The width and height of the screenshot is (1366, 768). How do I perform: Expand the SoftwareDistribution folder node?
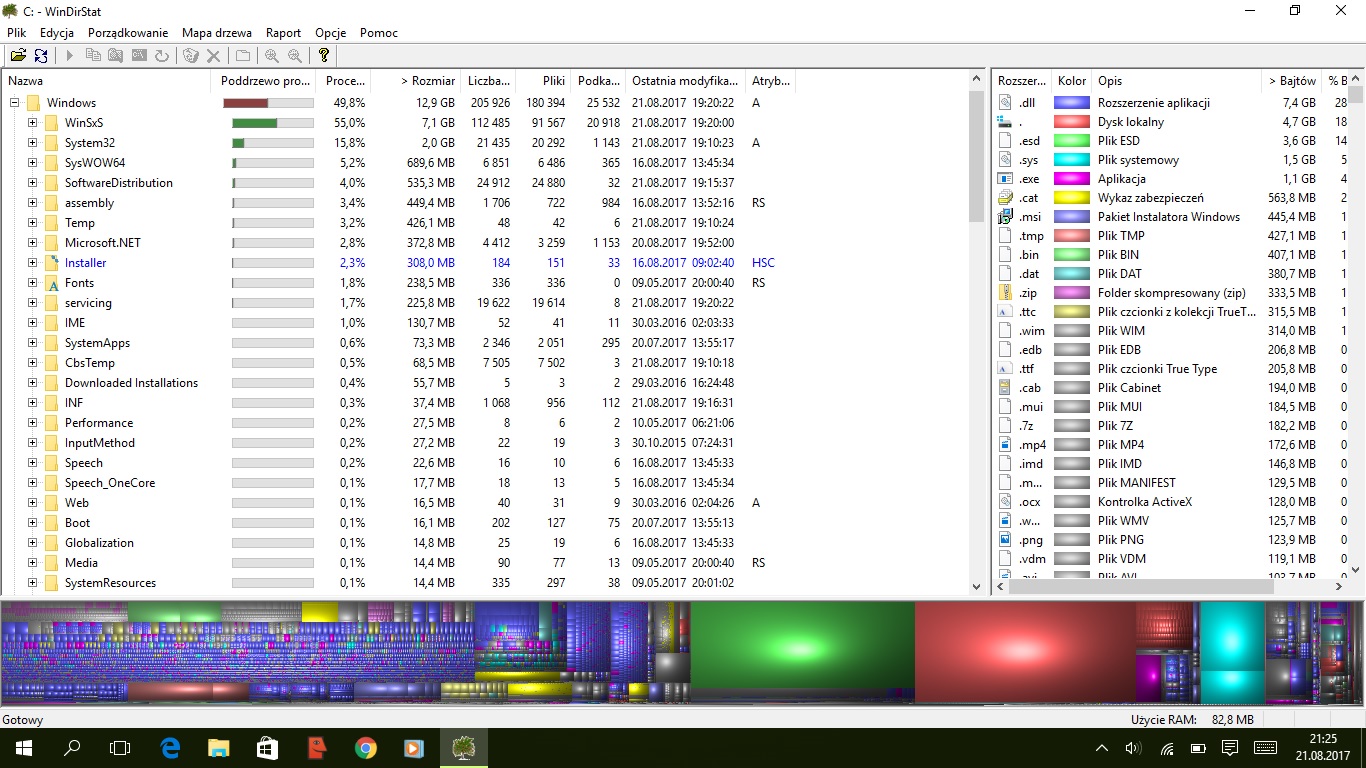click(x=32, y=182)
